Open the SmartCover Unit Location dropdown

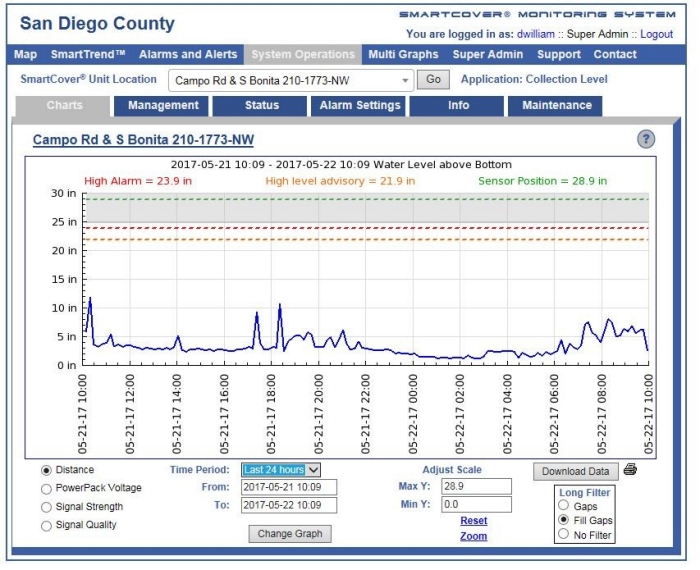tap(290, 80)
